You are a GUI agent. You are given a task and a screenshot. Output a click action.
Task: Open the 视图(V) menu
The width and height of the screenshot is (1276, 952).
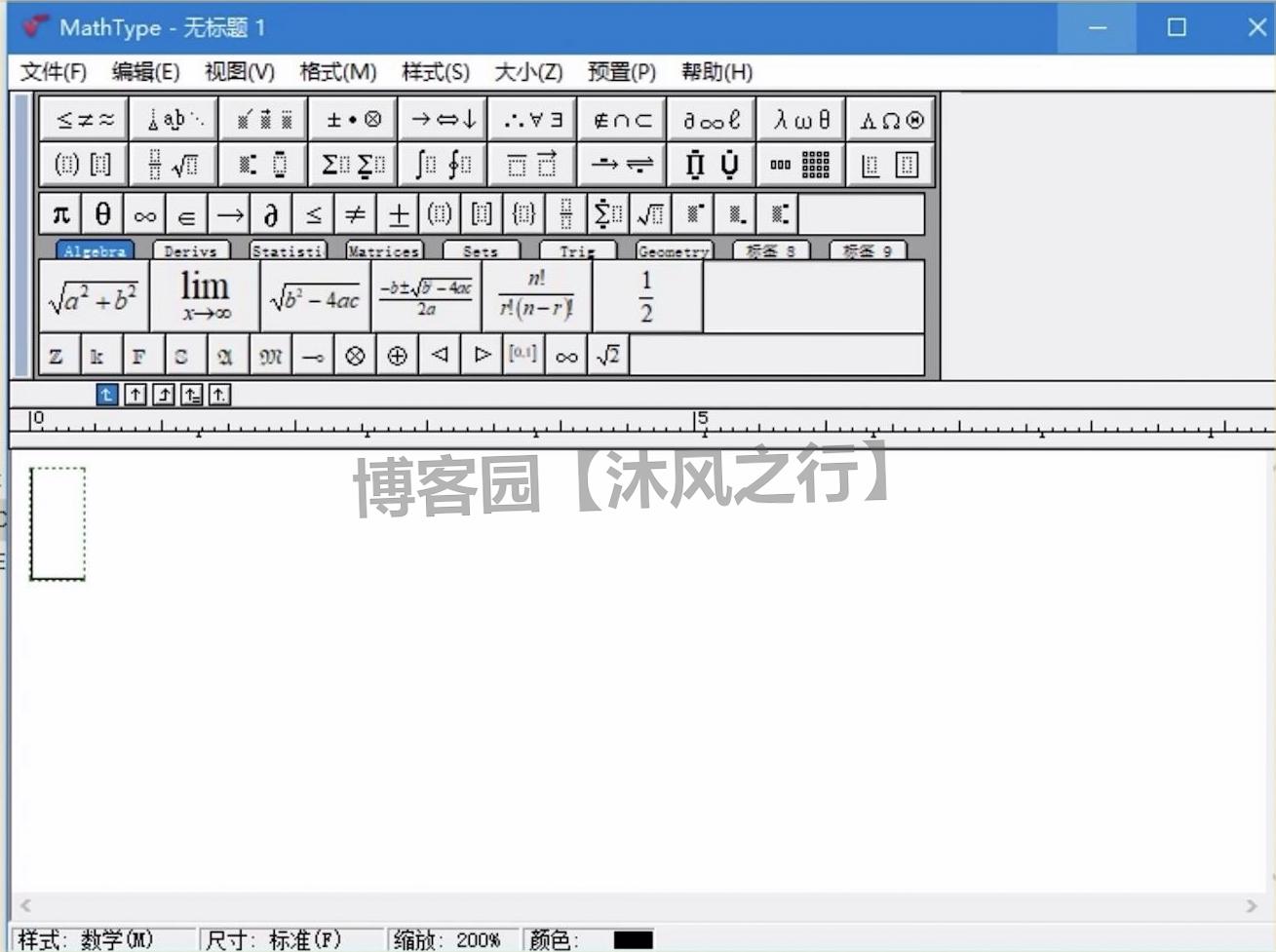tap(240, 72)
